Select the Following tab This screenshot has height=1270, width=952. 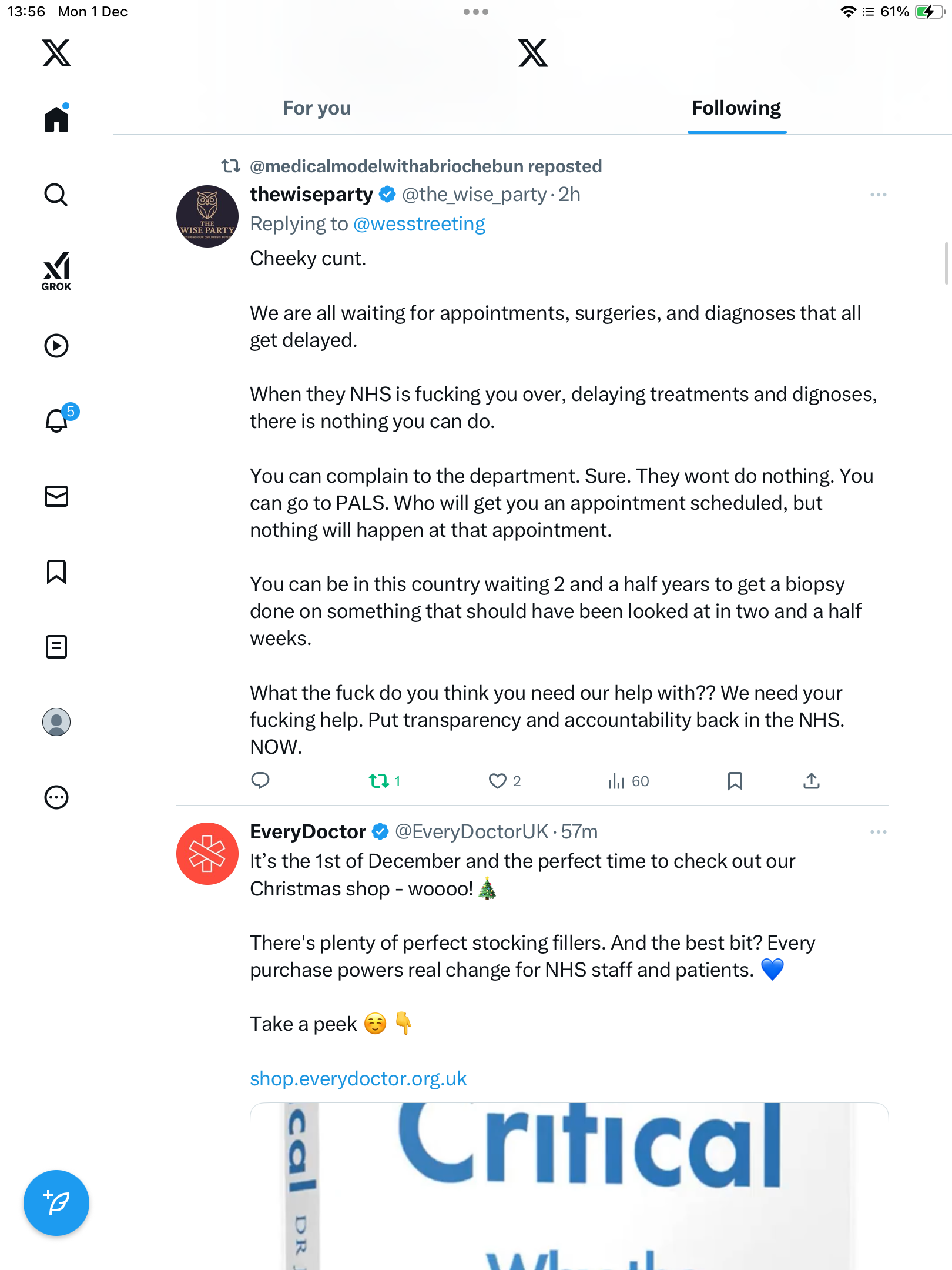736,108
